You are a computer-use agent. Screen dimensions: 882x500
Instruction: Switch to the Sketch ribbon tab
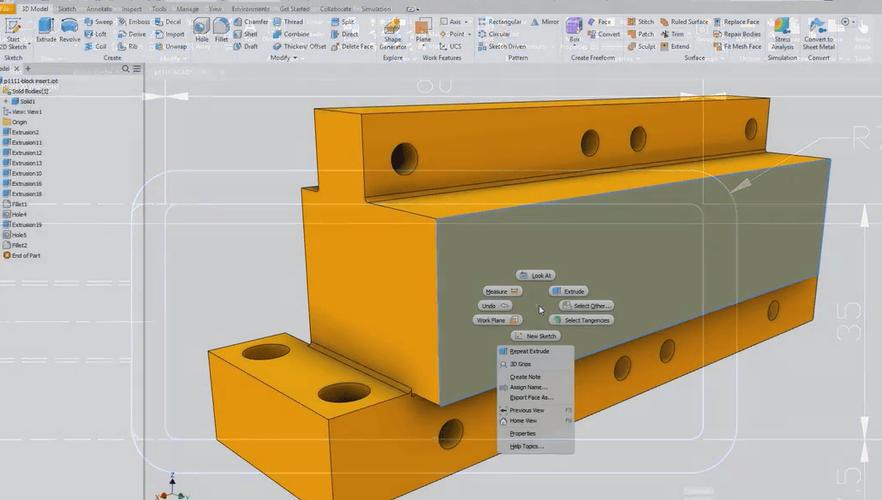point(67,9)
